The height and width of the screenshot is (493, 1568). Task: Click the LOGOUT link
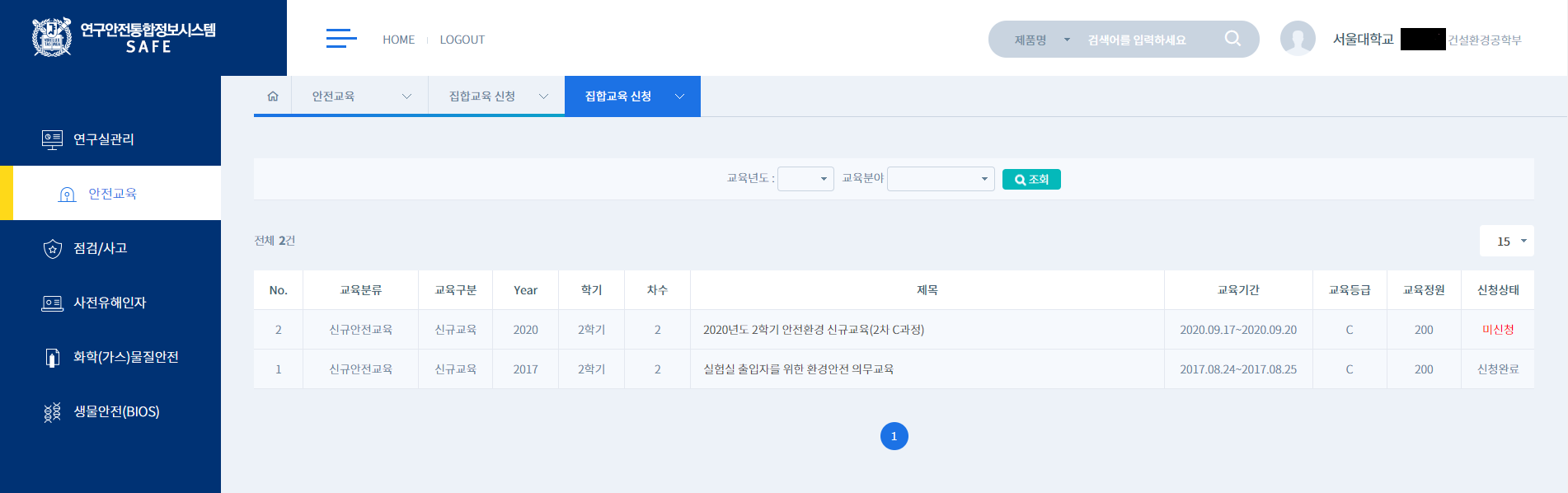click(462, 40)
